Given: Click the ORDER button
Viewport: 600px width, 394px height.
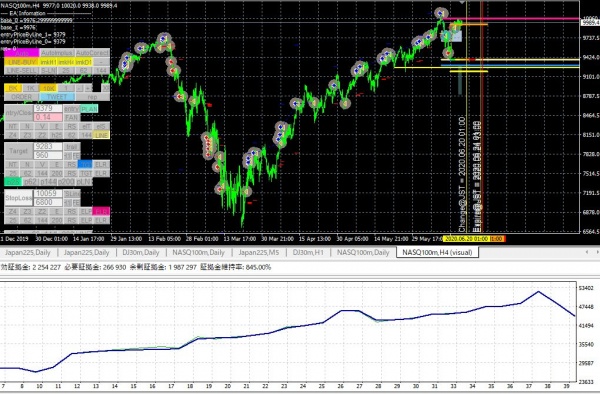Looking at the screenshot, I should click(x=21, y=97).
